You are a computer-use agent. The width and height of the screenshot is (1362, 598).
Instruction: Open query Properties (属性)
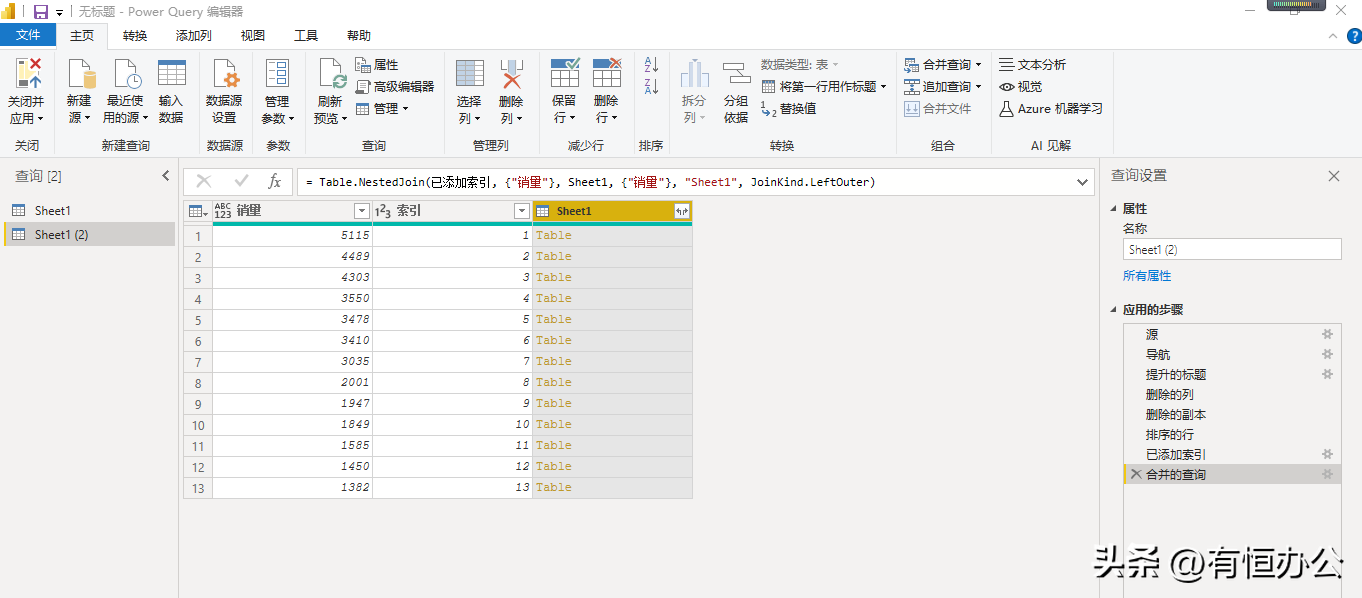(377, 65)
